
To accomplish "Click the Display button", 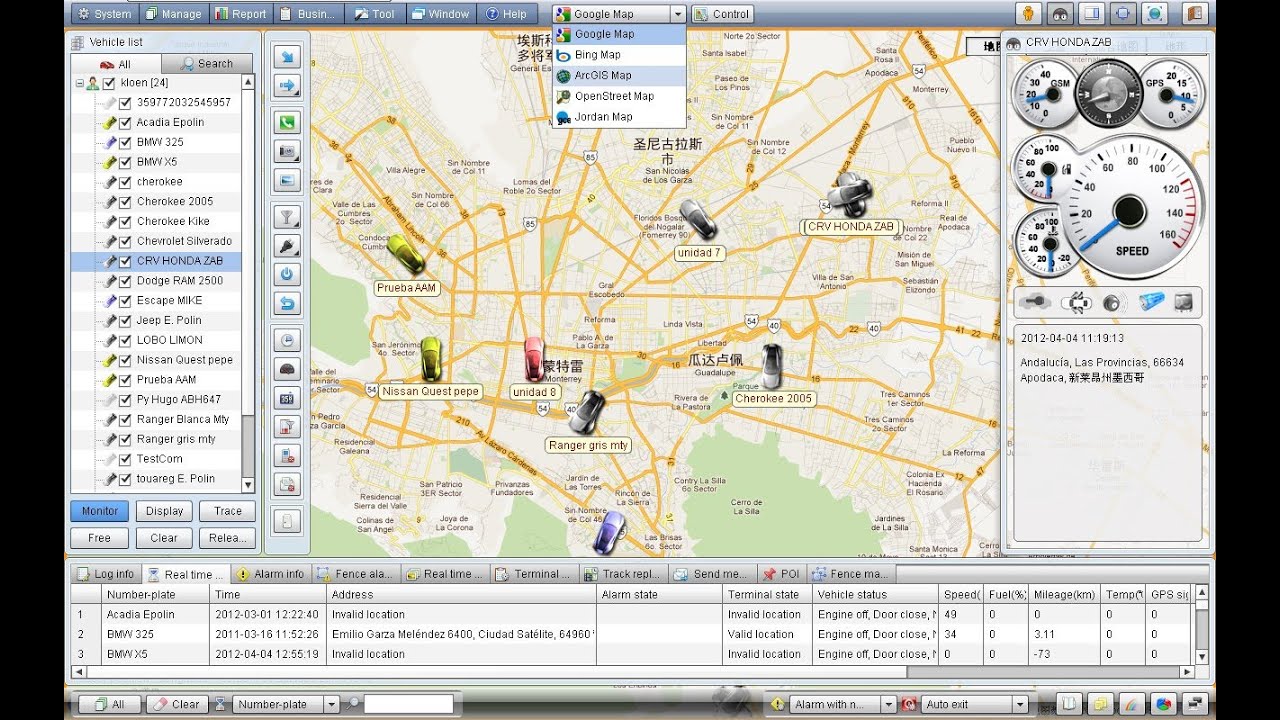I will 164,511.
